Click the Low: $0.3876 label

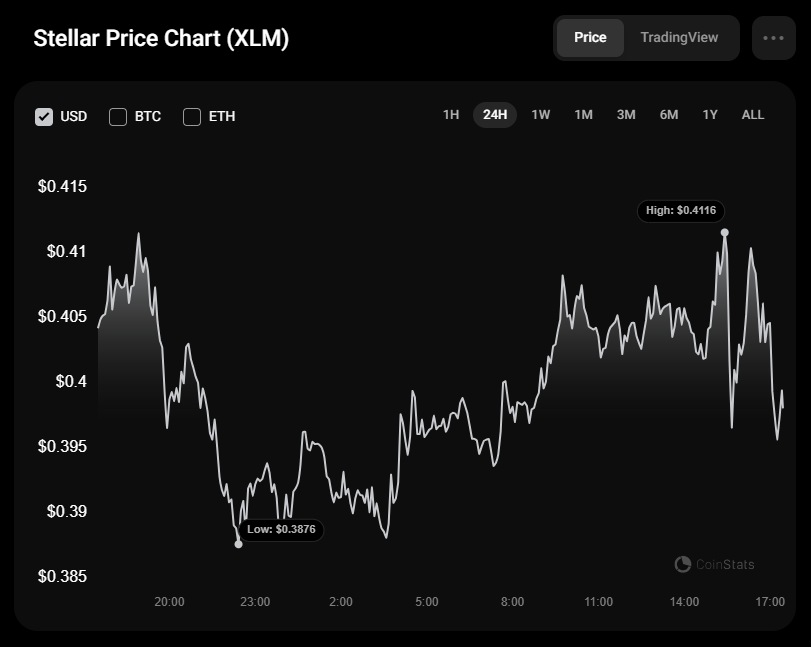click(281, 530)
